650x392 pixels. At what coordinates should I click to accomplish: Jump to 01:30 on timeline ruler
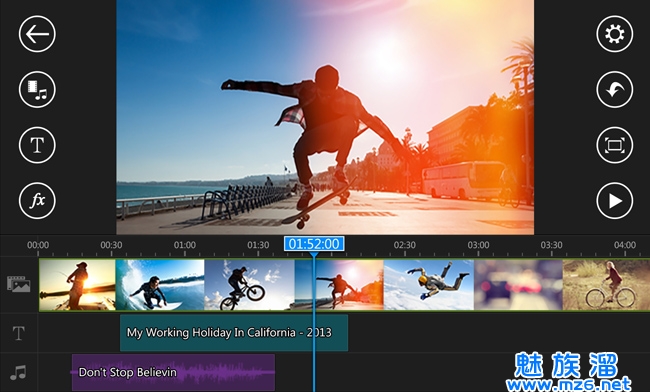point(258,245)
